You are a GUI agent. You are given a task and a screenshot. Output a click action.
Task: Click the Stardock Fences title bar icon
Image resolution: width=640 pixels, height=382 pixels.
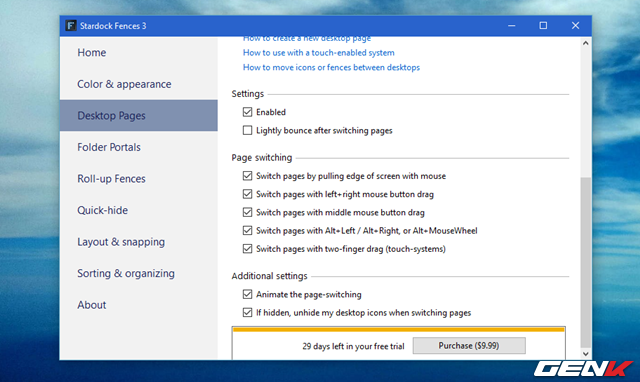71,26
